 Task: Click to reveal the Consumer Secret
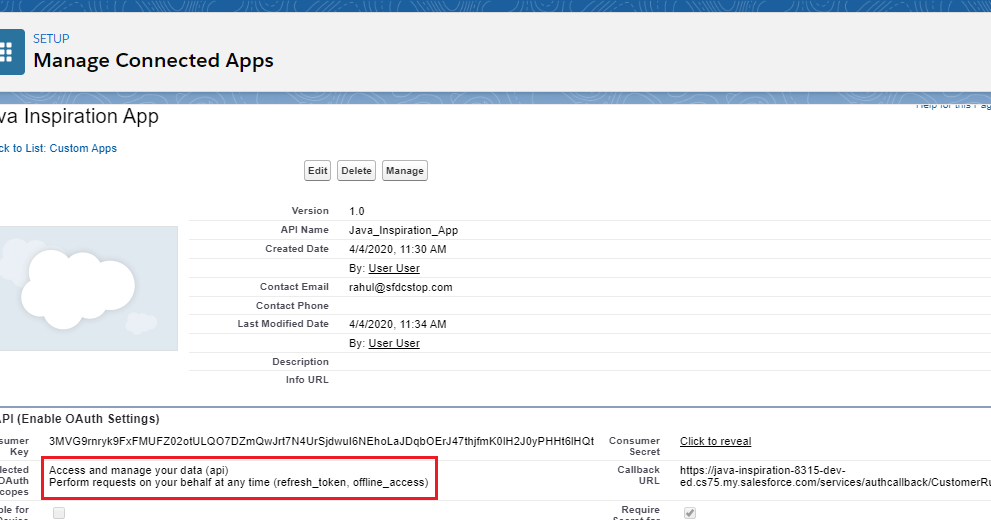pyautogui.click(x=715, y=441)
